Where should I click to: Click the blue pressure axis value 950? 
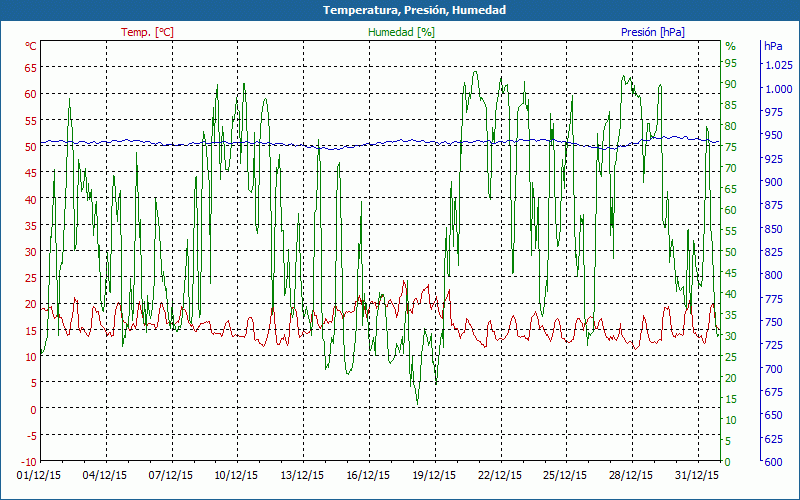773,135
